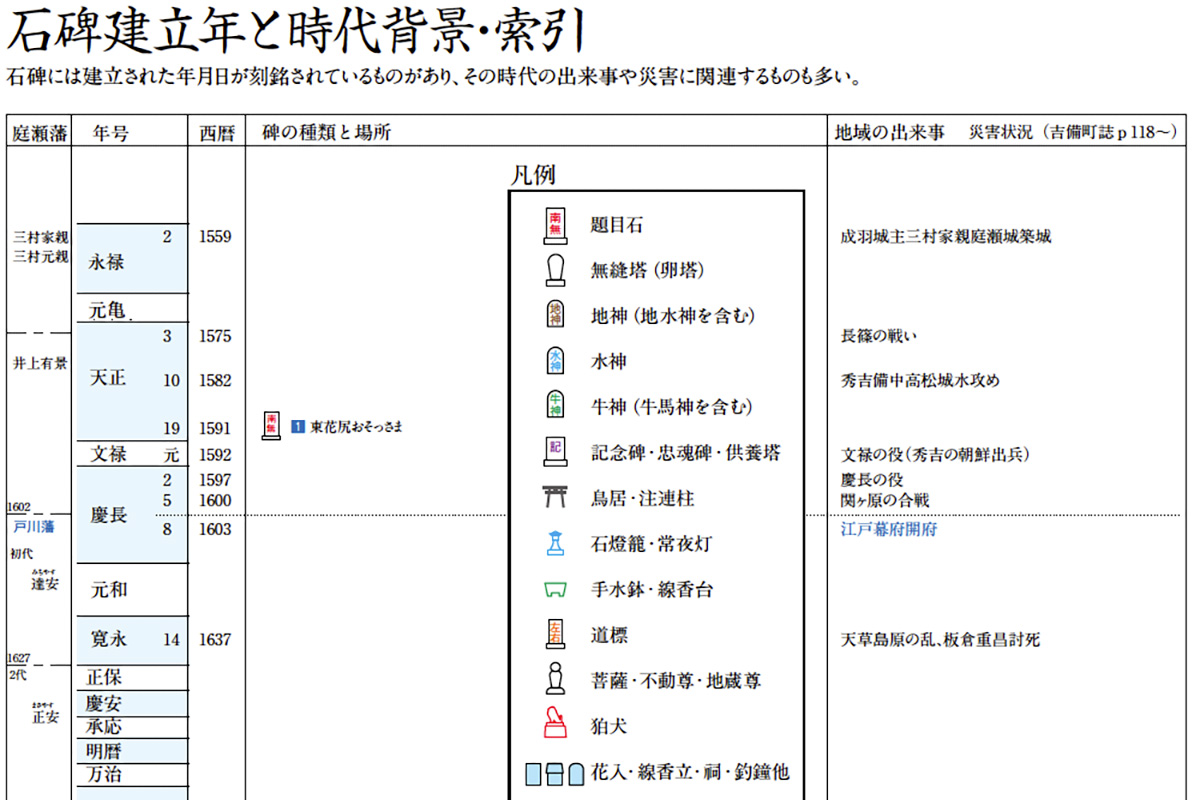
Task: Select the 道標 signpost legend icon
Action: pyautogui.click(x=555, y=634)
